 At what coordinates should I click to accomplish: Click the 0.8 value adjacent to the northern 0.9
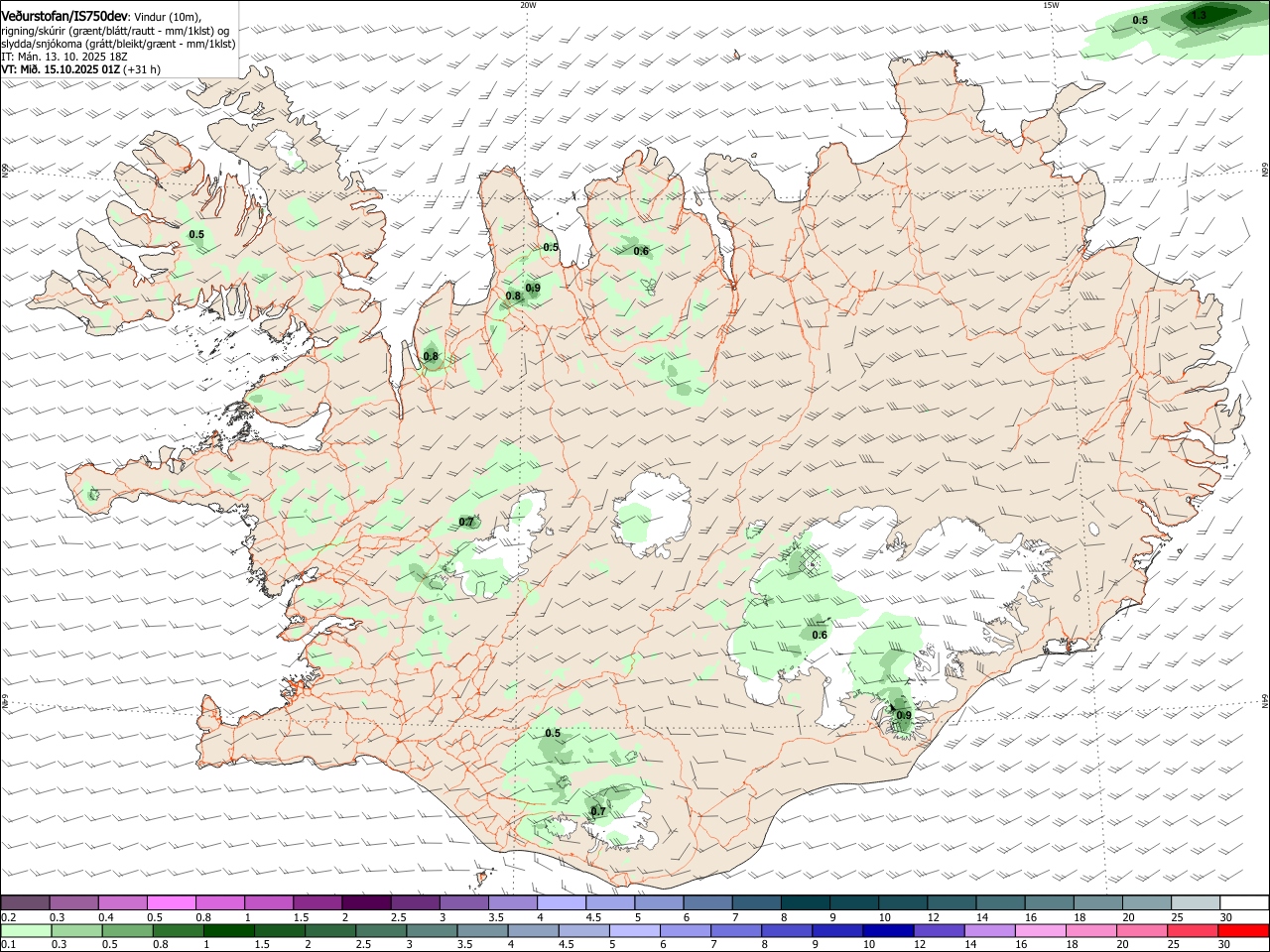click(513, 296)
